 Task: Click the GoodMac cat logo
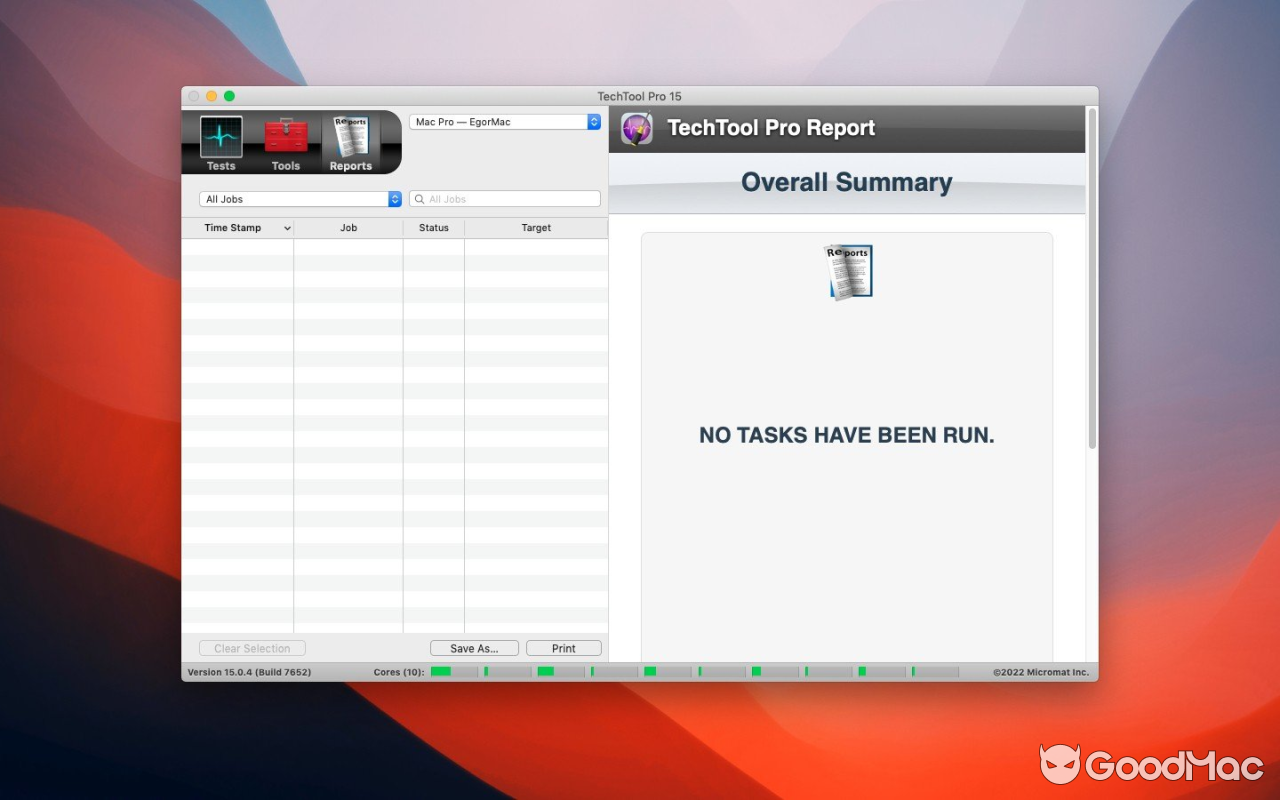pos(1063,764)
